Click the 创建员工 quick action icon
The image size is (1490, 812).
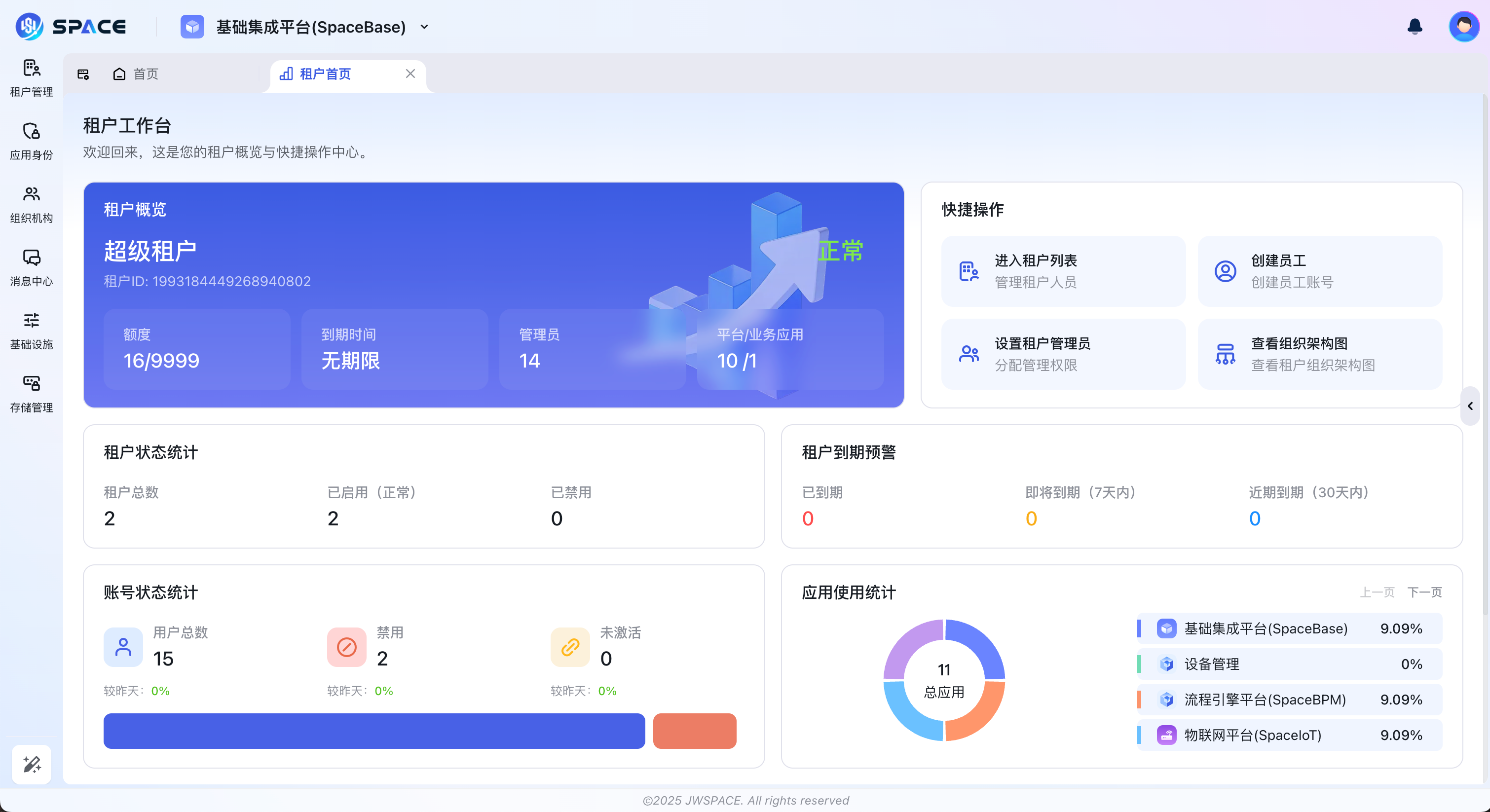click(x=1225, y=271)
